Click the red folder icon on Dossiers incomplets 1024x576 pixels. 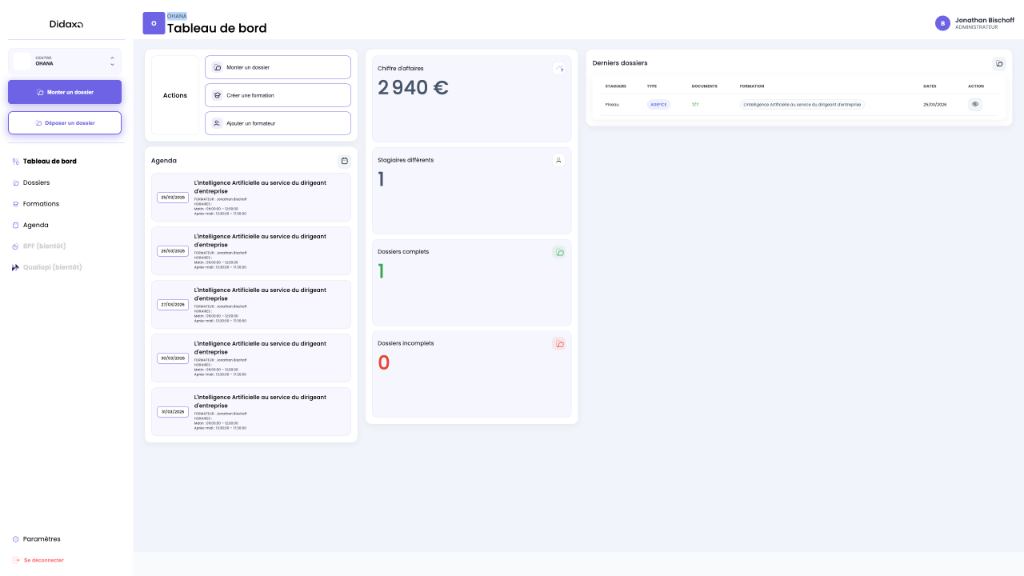559,344
